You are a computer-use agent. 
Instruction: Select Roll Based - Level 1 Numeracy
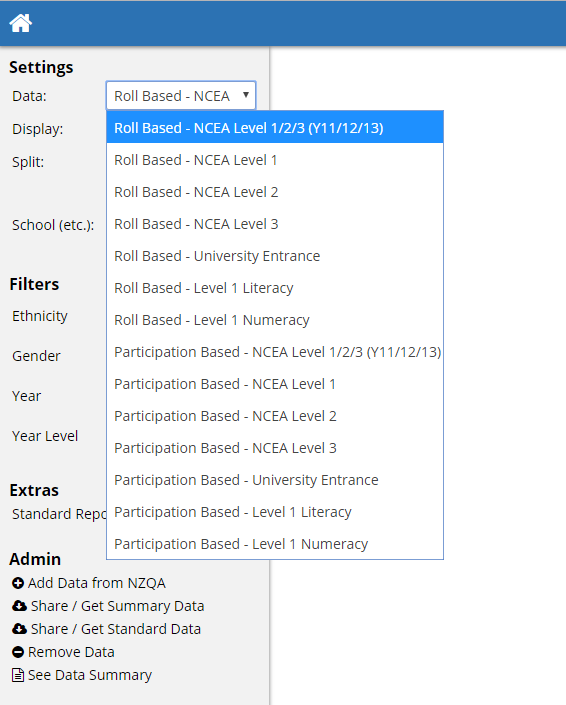click(275, 320)
